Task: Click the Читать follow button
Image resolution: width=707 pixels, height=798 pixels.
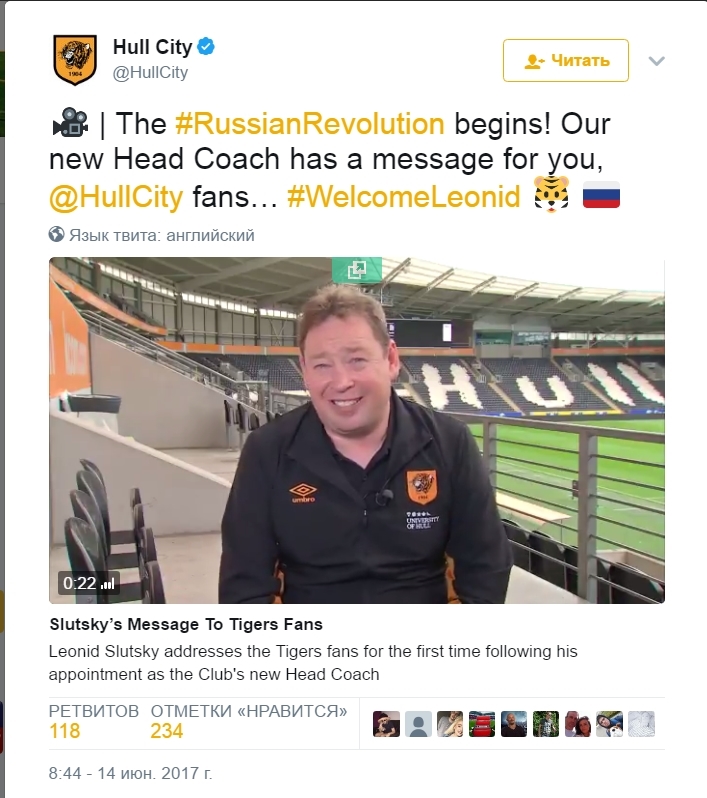Action: click(x=565, y=61)
